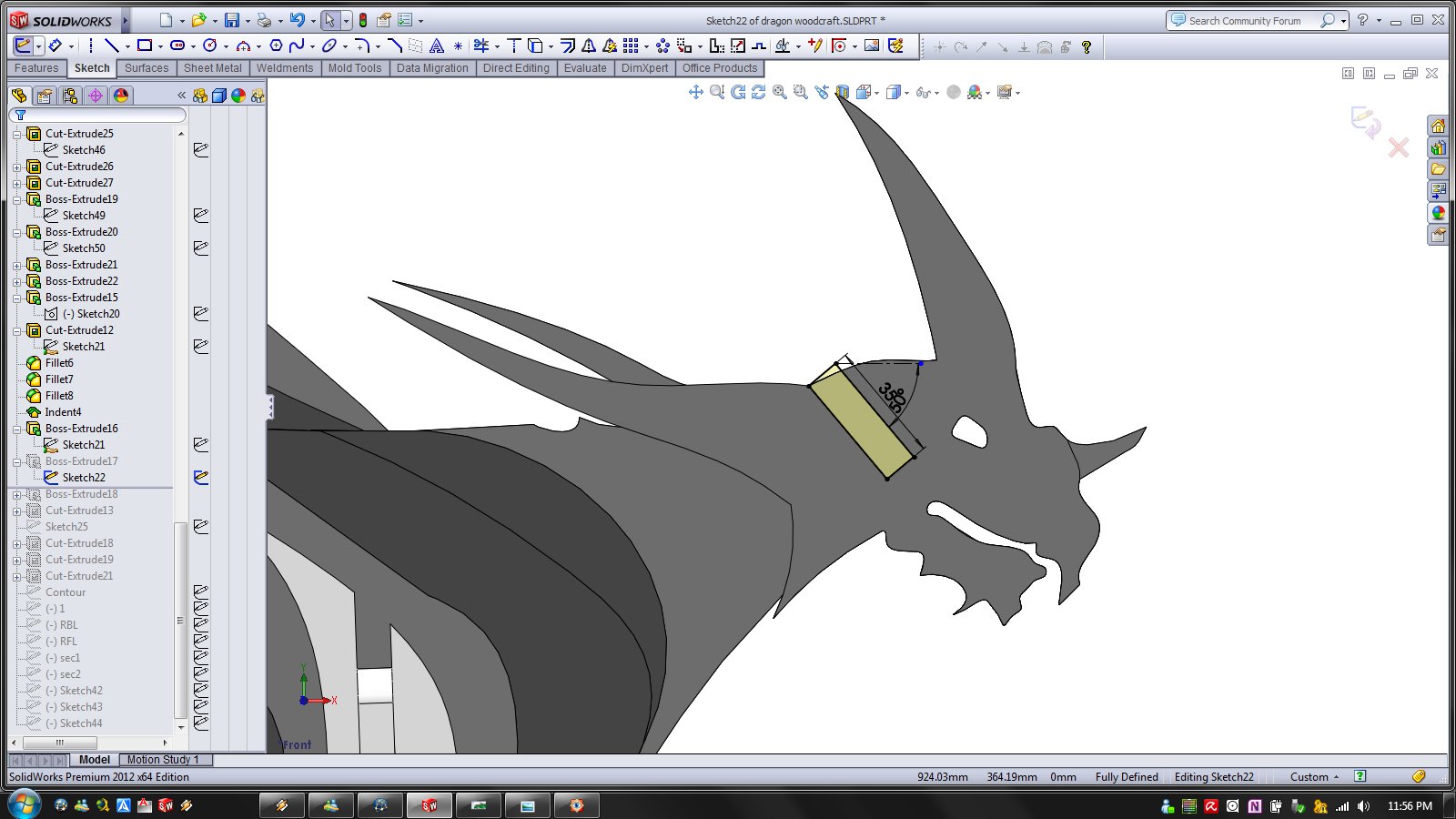Click the Search Community Forum field
This screenshot has width=1456, height=819.
click(1244, 21)
